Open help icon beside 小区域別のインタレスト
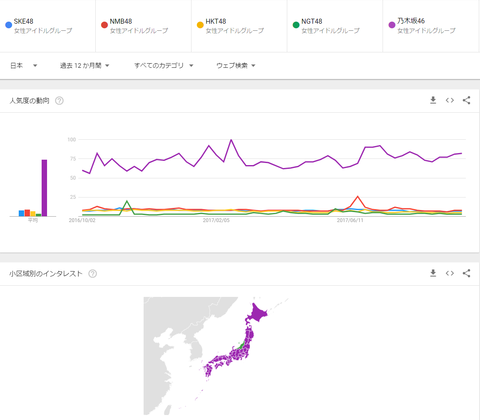The height and width of the screenshot is (420, 480). pyautogui.click(x=92, y=274)
